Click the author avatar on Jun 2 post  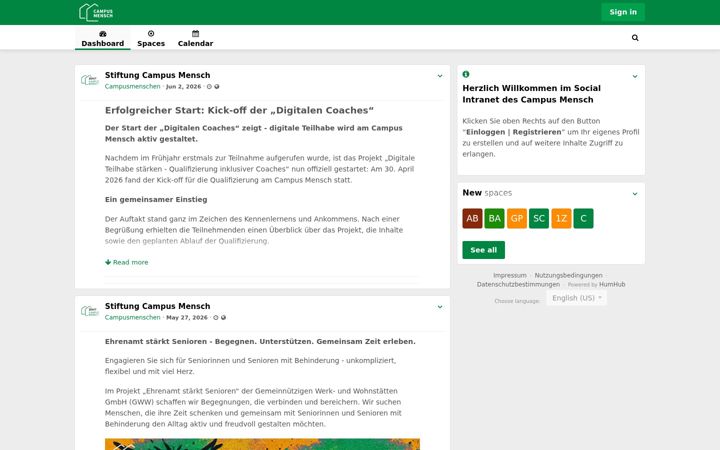coord(90,80)
